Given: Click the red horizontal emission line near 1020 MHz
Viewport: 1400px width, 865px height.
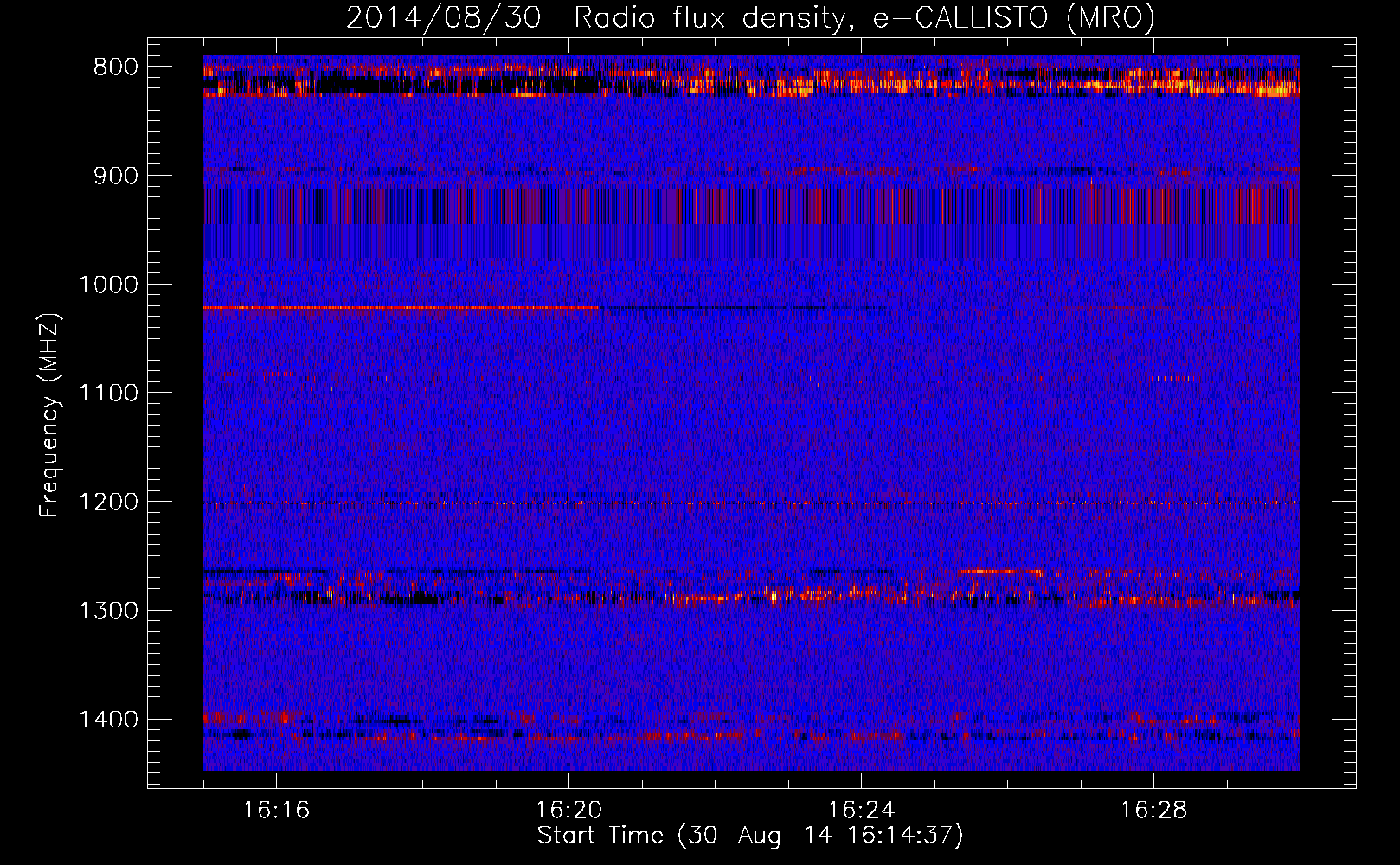Looking at the screenshot, I should coord(401,308).
